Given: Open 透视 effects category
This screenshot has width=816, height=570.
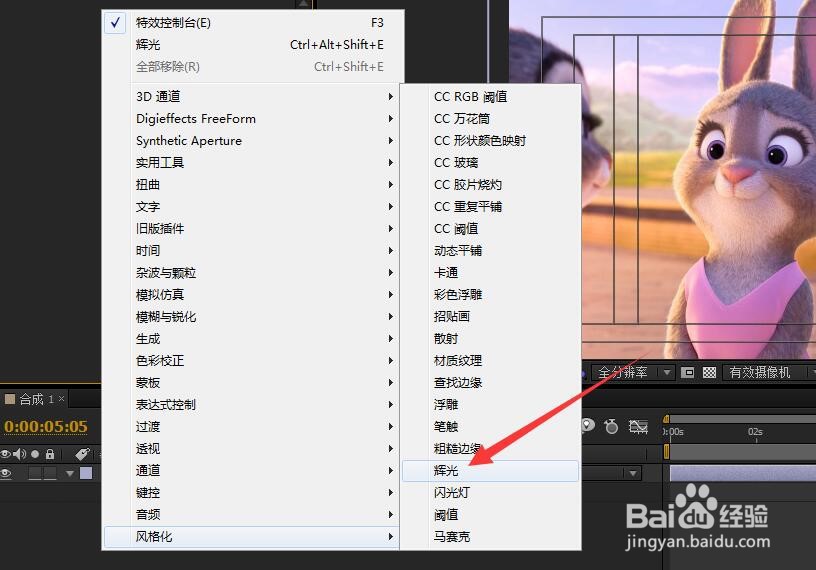Looking at the screenshot, I should click(252, 449).
